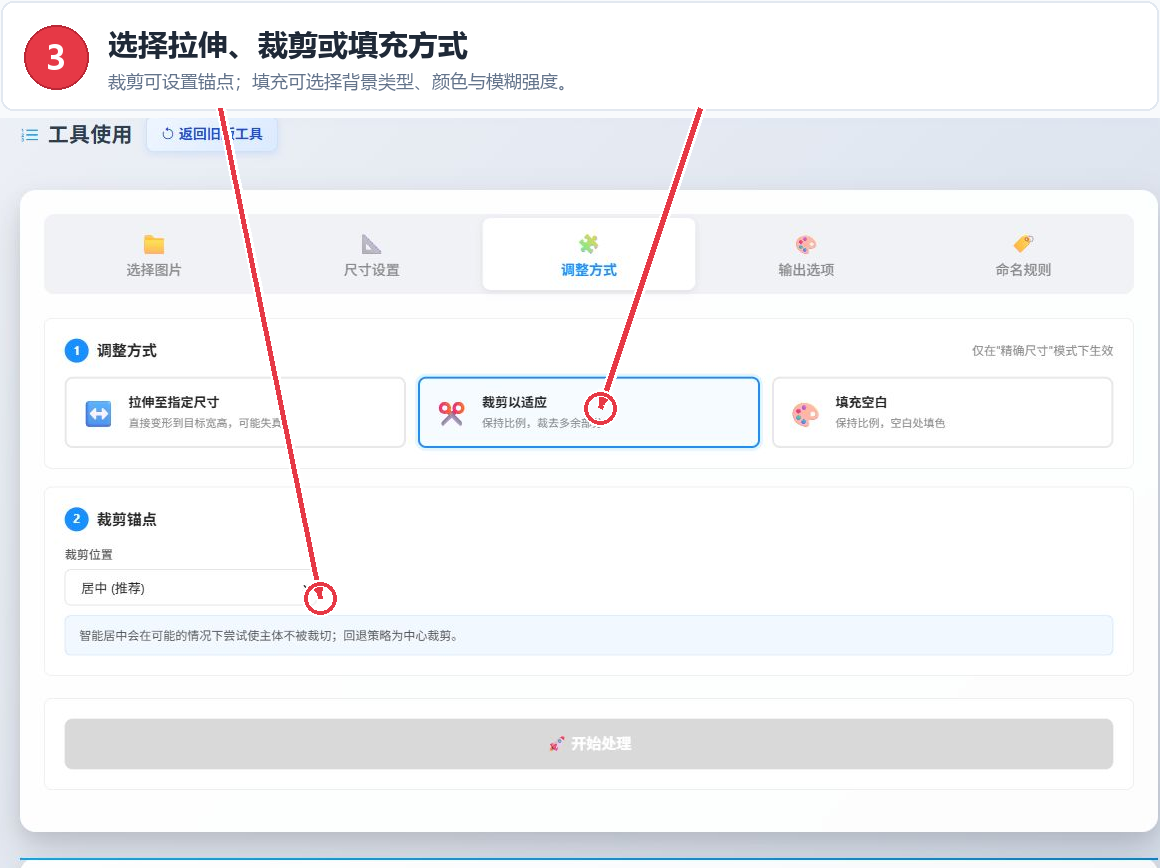This screenshot has width=1160, height=868.
Task: Click the 返回旧版工具 button
Action: (212, 134)
